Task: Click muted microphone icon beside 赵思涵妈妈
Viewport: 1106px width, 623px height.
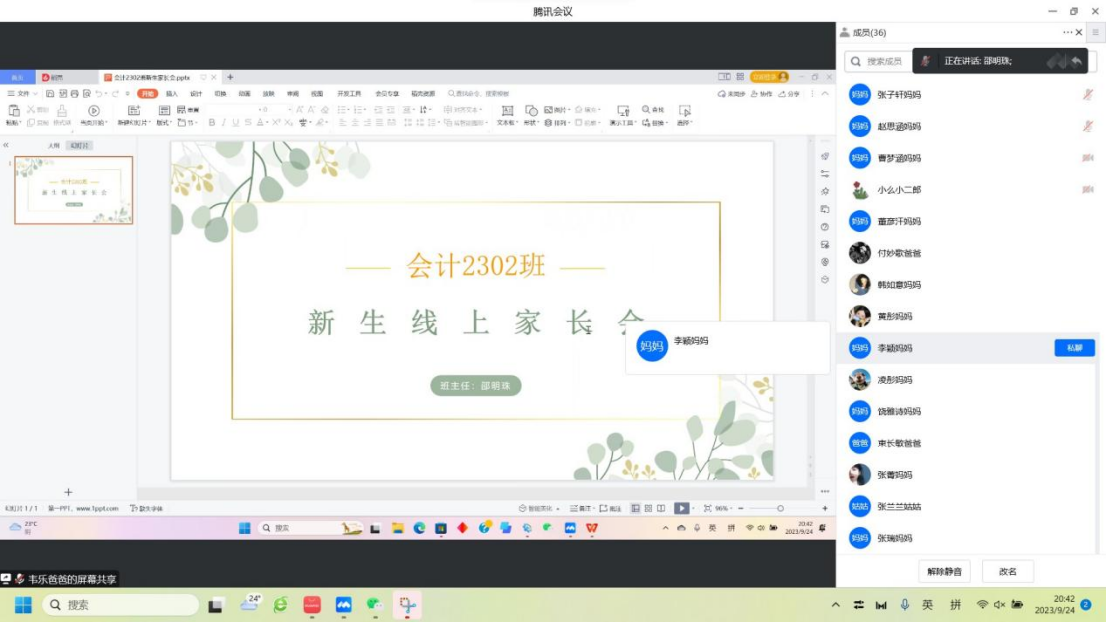Action: [x=1087, y=127]
